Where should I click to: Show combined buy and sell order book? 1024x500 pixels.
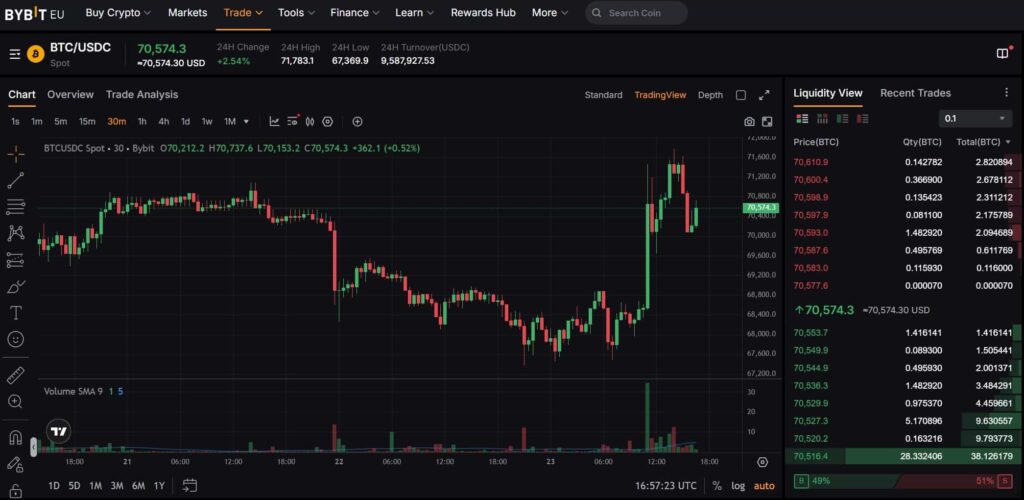(x=803, y=119)
